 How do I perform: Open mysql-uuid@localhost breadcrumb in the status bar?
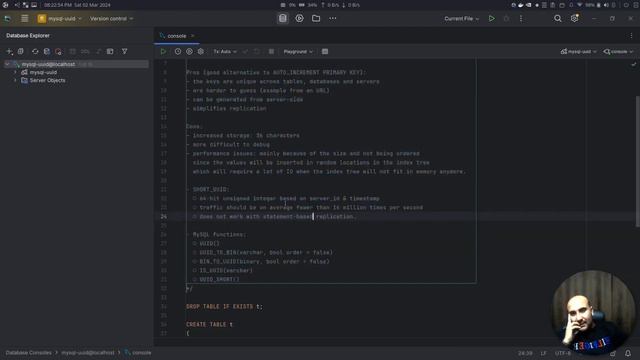click(88, 353)
